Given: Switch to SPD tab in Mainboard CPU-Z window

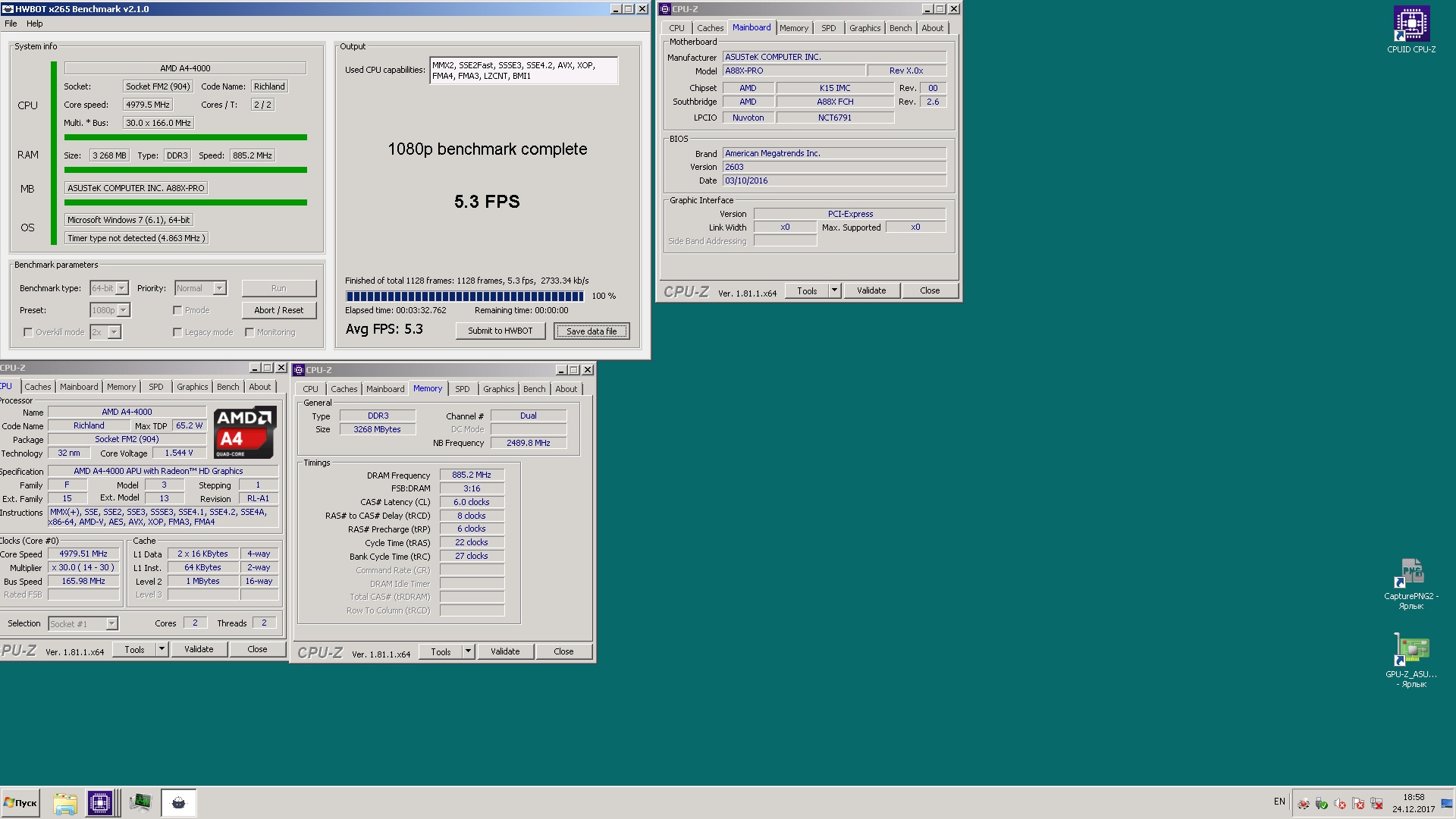Looking at the screenshot, I should click(829, 28).
